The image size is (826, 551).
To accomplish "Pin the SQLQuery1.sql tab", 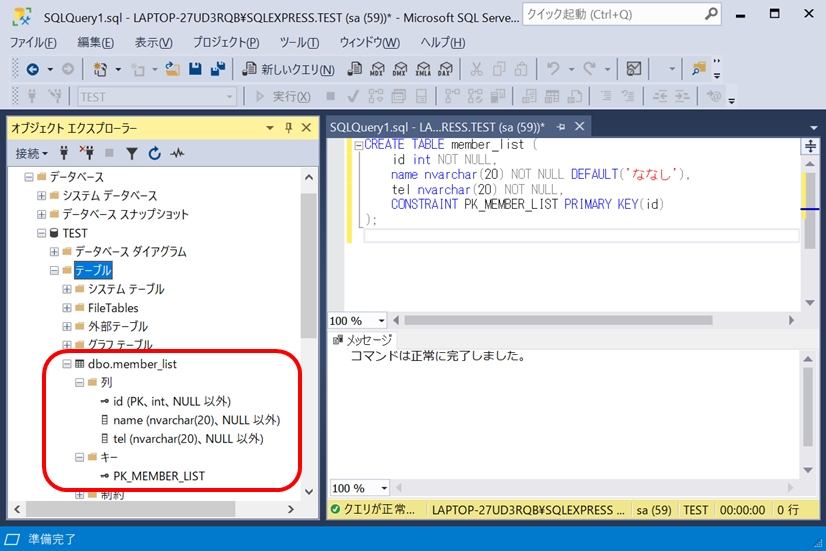I will tap(561, 127).
